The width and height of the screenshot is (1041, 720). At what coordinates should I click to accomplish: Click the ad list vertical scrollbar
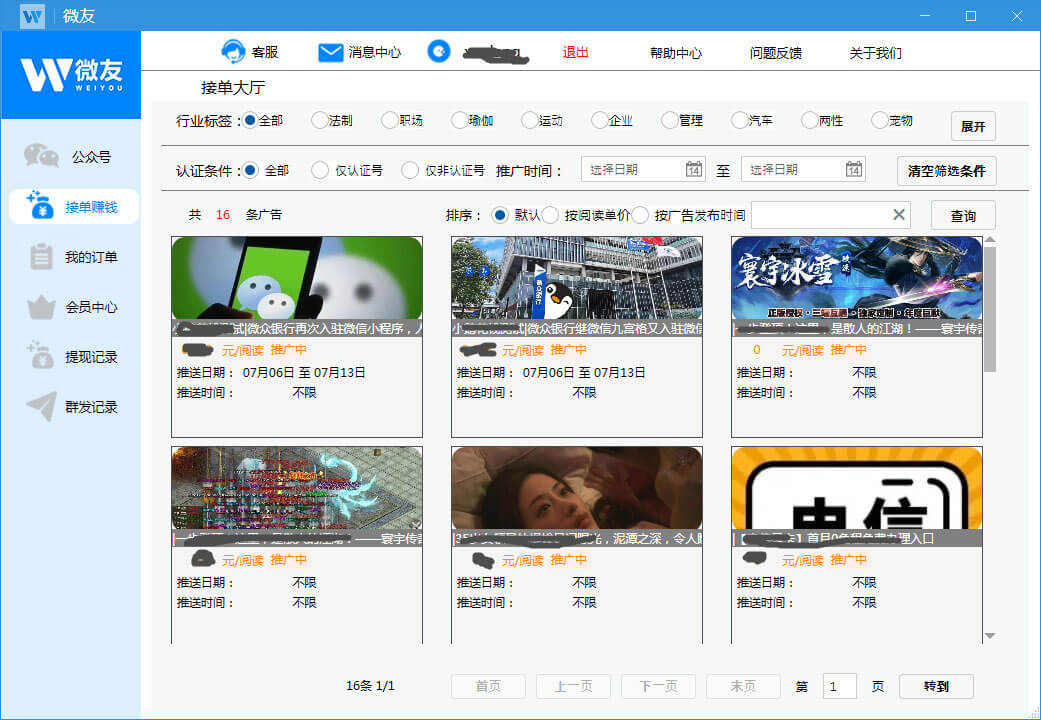pyautogui.click(x=990, y=310)
